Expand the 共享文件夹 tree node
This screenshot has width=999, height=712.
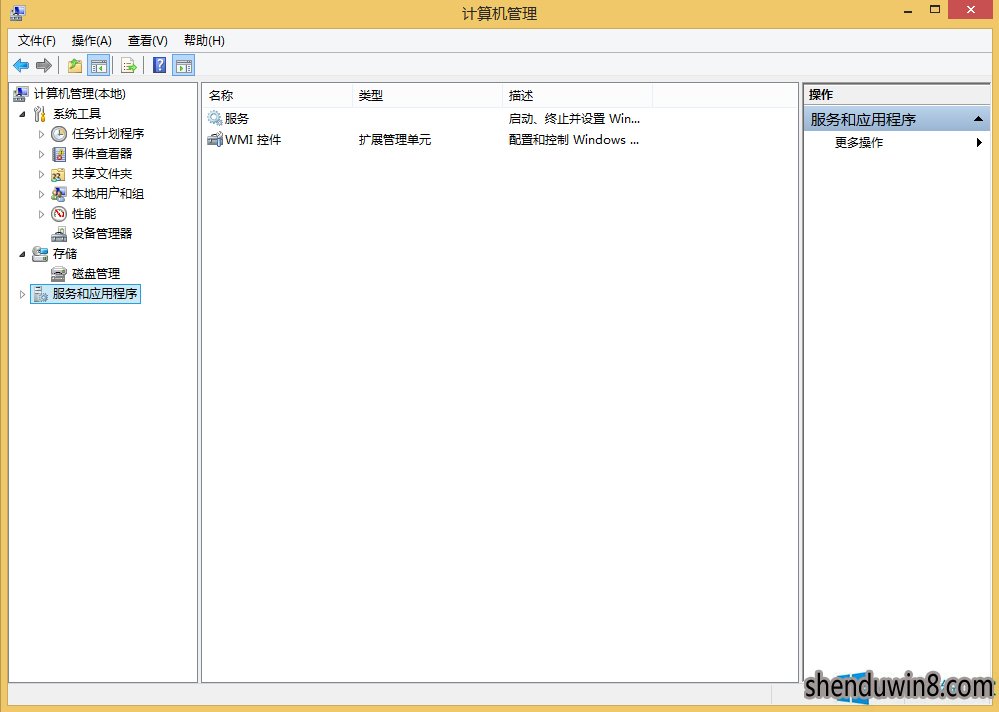41,174
